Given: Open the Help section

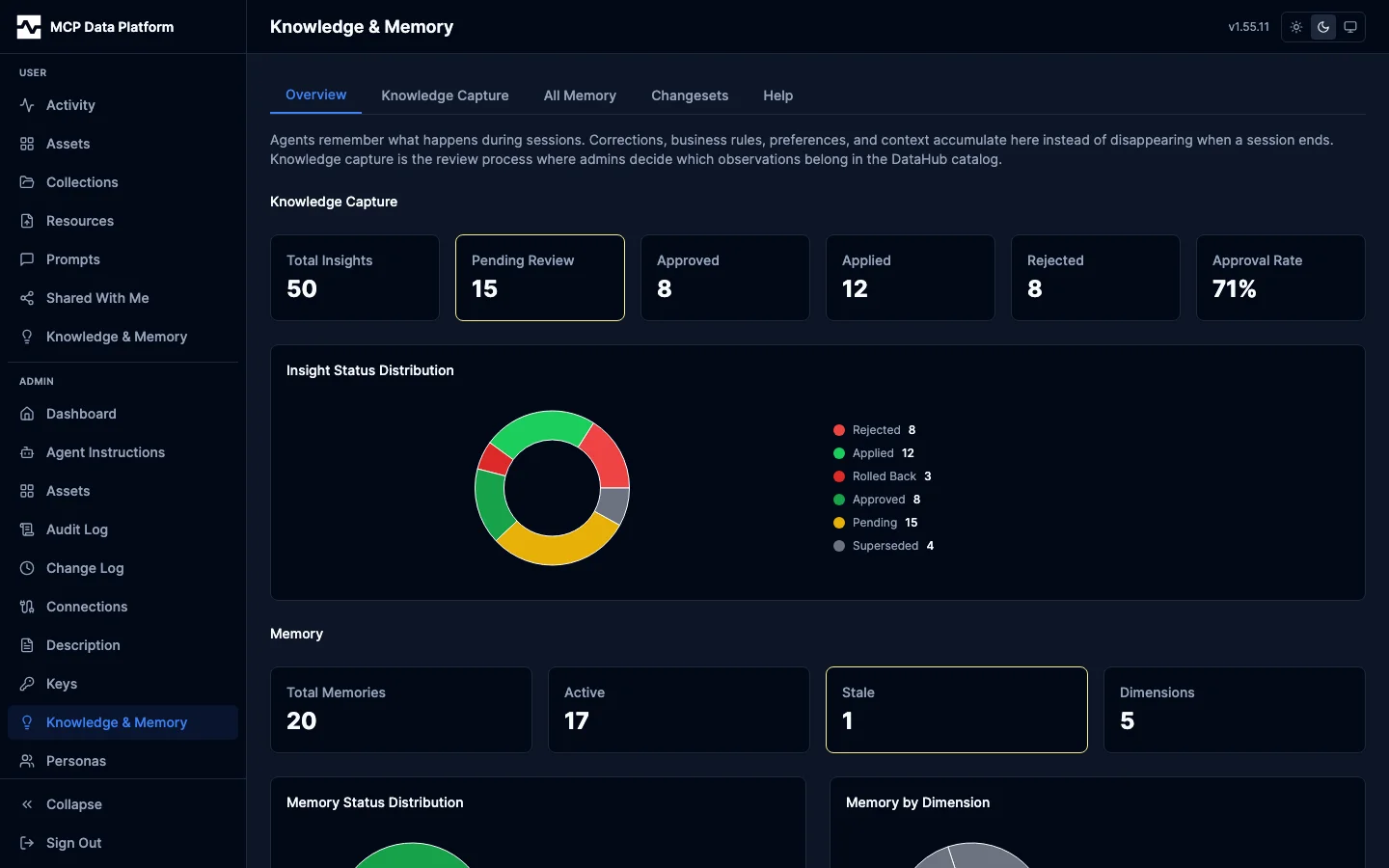Looking at the screenshot, I should coord(777,95).
